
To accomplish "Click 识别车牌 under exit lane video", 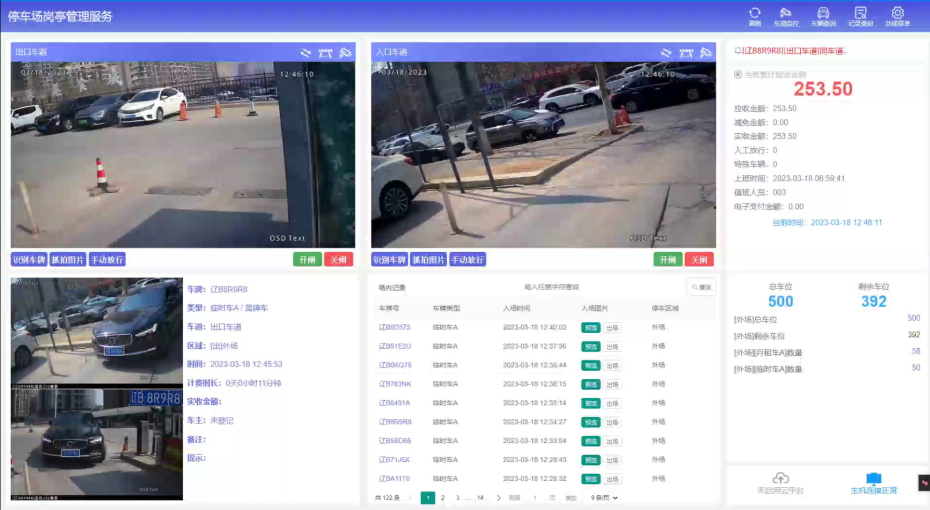I will (x=28, y=260).
